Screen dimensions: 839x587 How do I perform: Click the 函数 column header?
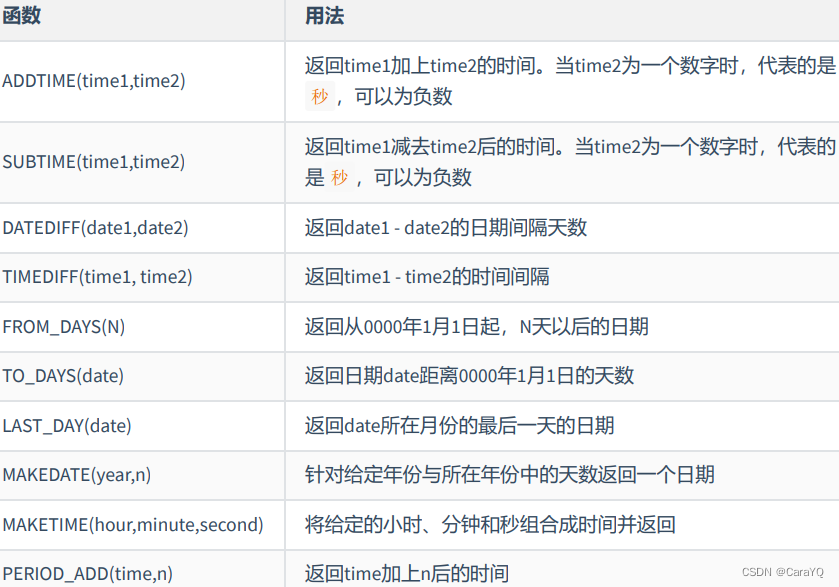(24, 17)
